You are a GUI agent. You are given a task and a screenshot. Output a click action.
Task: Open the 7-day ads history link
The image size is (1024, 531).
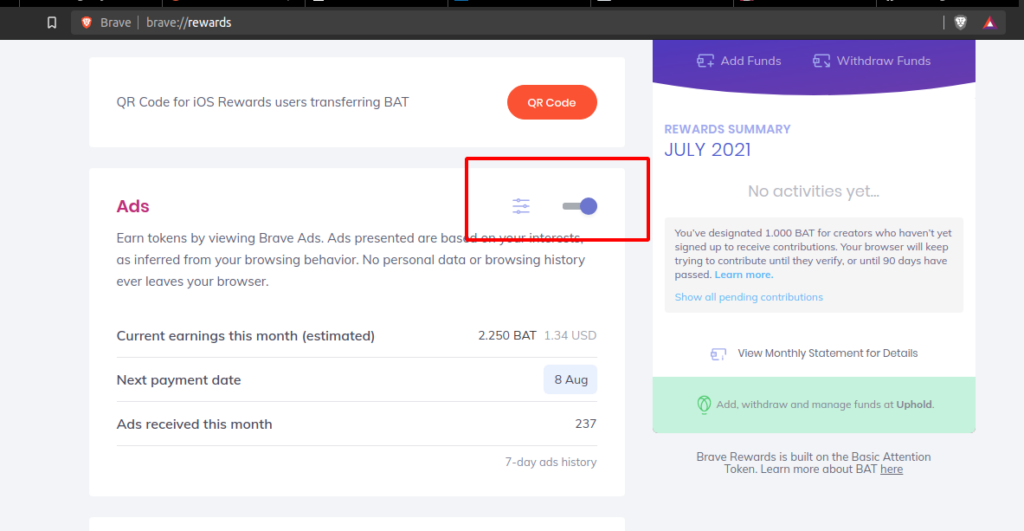551,462
